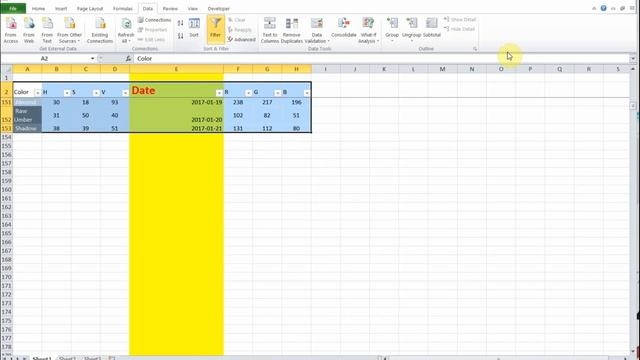Image resolution: width=640 pixels, height=360 pixels.
Task: Open the Page Layout tab
Action: click(x=90, y=9)
